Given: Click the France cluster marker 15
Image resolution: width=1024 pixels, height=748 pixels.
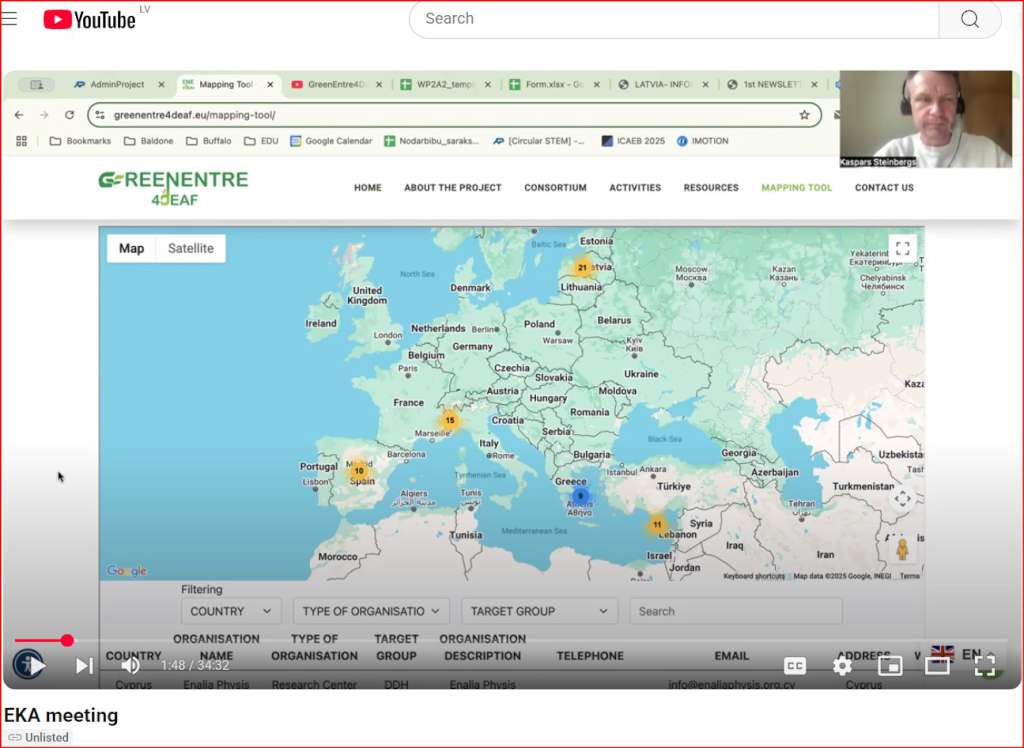Looking at the screenshot, I should tap(450, 421).
